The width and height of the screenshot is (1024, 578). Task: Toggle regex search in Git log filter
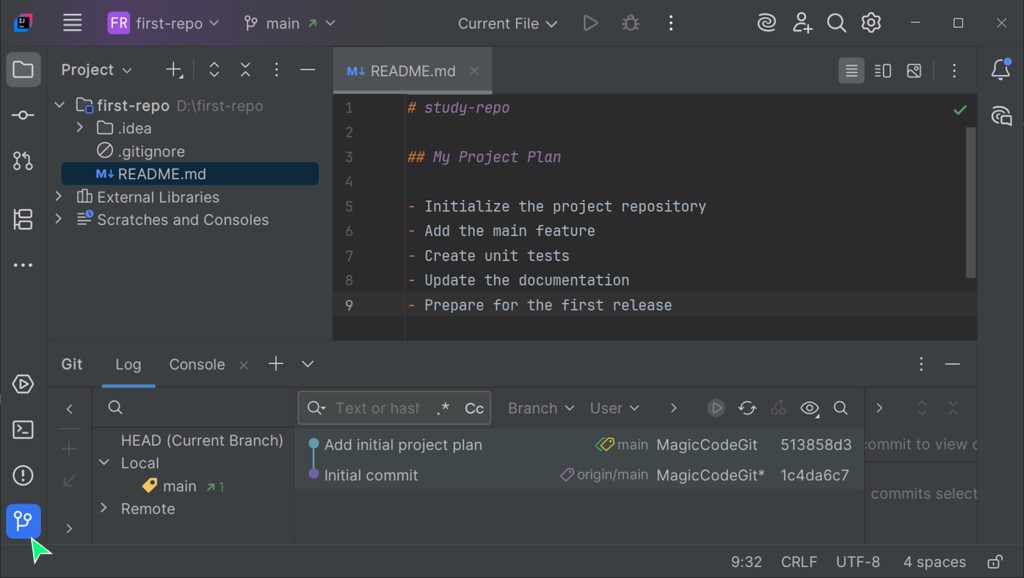[443, 408]
